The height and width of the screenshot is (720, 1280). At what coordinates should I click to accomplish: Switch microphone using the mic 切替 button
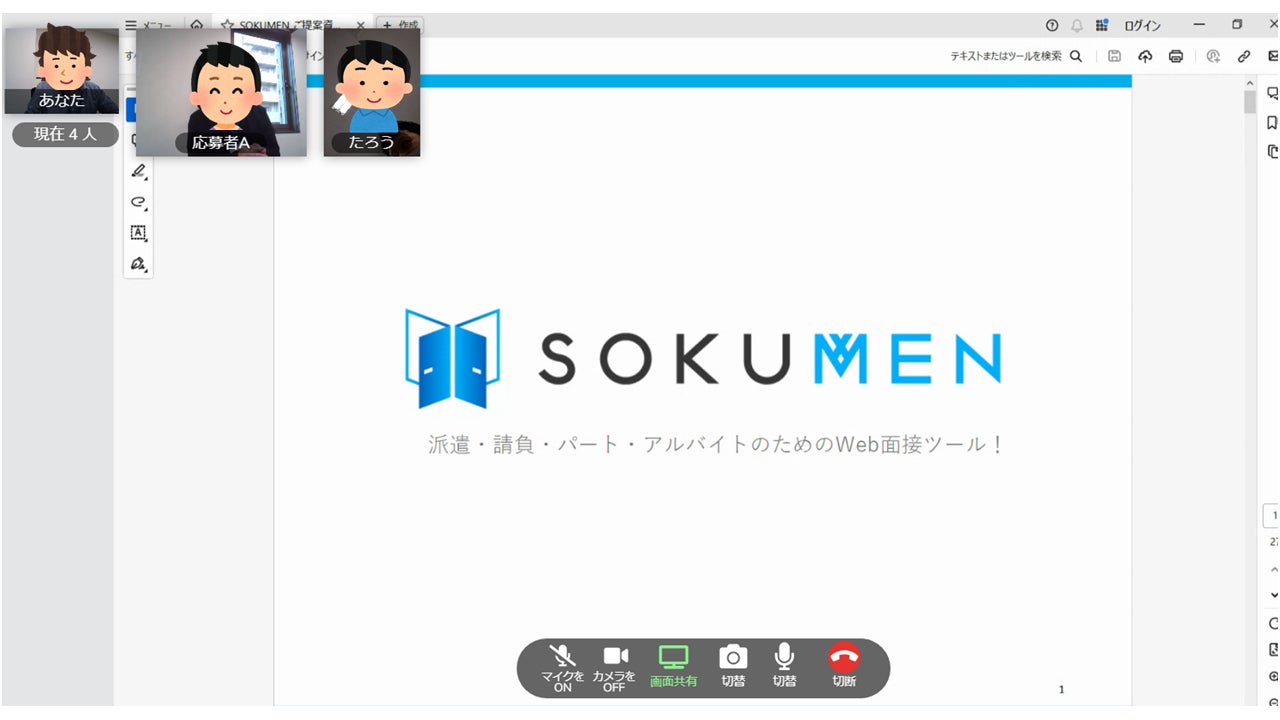coord(785,667)
